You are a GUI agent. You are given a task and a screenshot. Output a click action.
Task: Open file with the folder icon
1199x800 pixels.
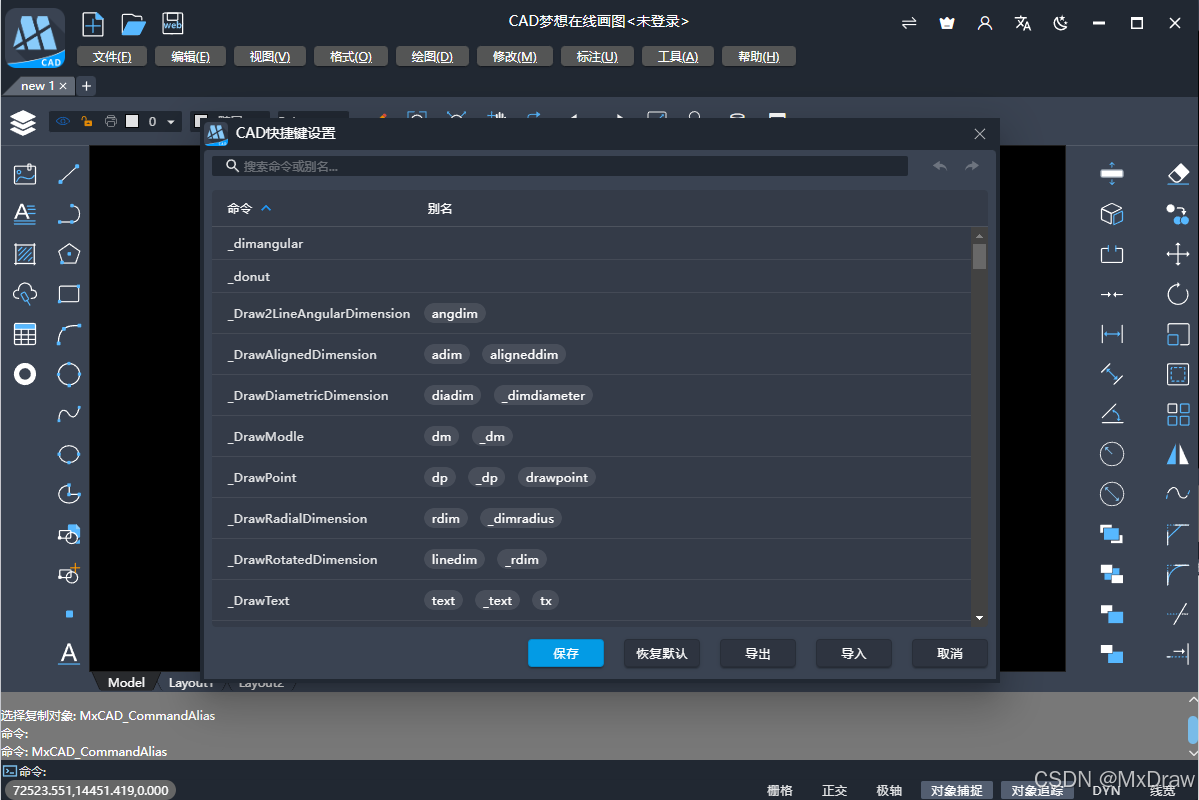pyautogui.click(x=133, y=24)
